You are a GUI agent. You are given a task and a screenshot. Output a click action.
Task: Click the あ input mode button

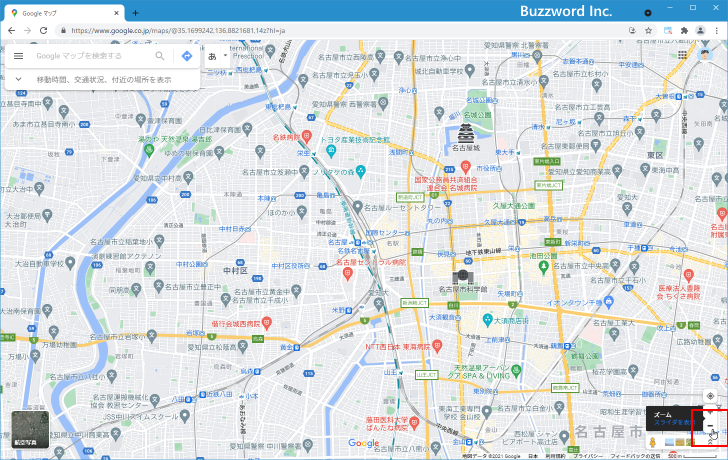click(212, 56)
